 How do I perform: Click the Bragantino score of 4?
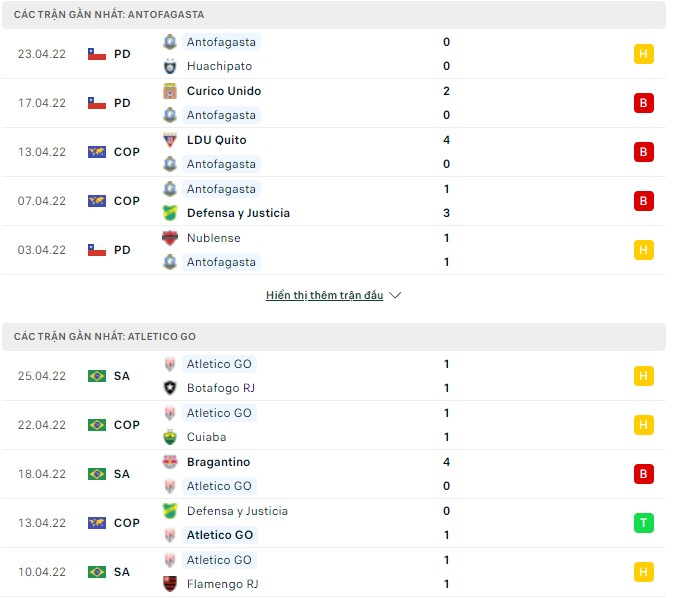coord(446,462)
